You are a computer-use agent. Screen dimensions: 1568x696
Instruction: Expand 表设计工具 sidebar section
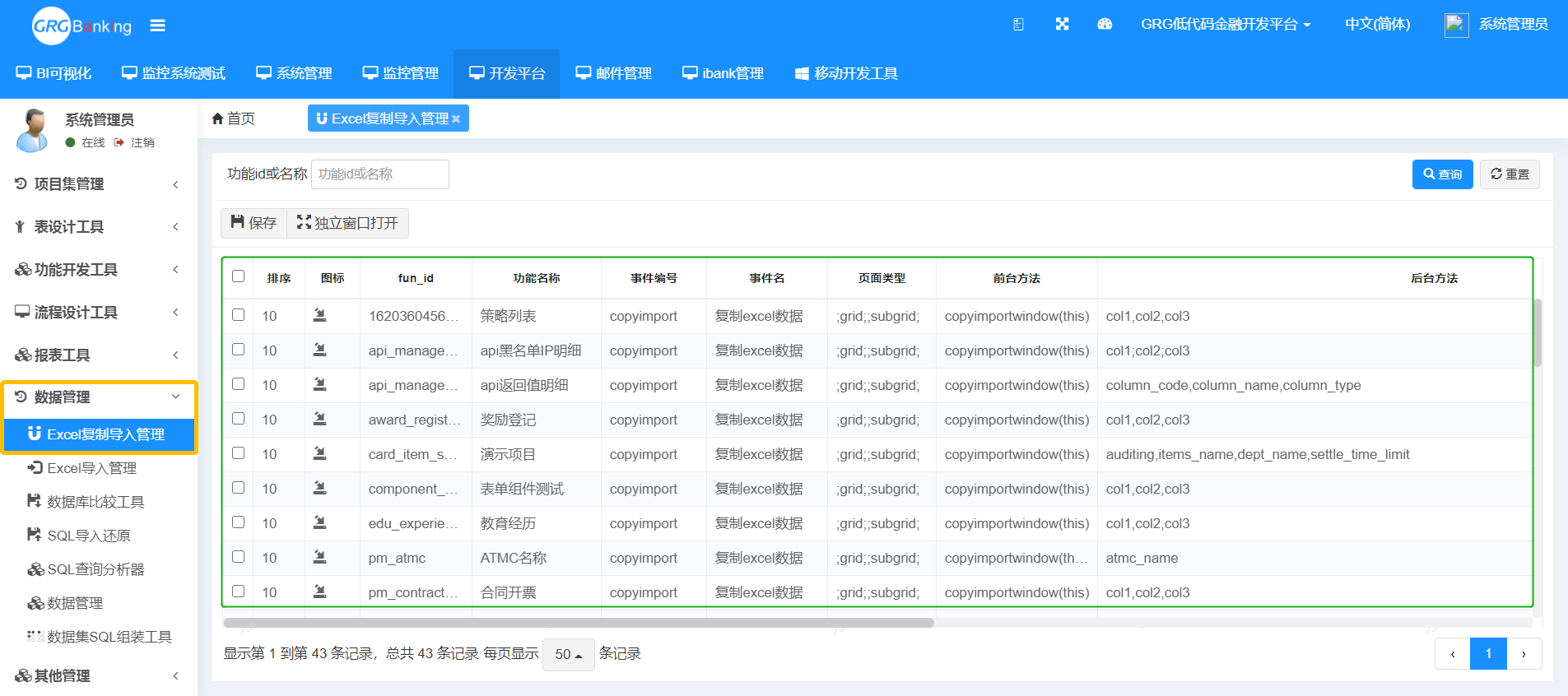[x=99, y=227]
